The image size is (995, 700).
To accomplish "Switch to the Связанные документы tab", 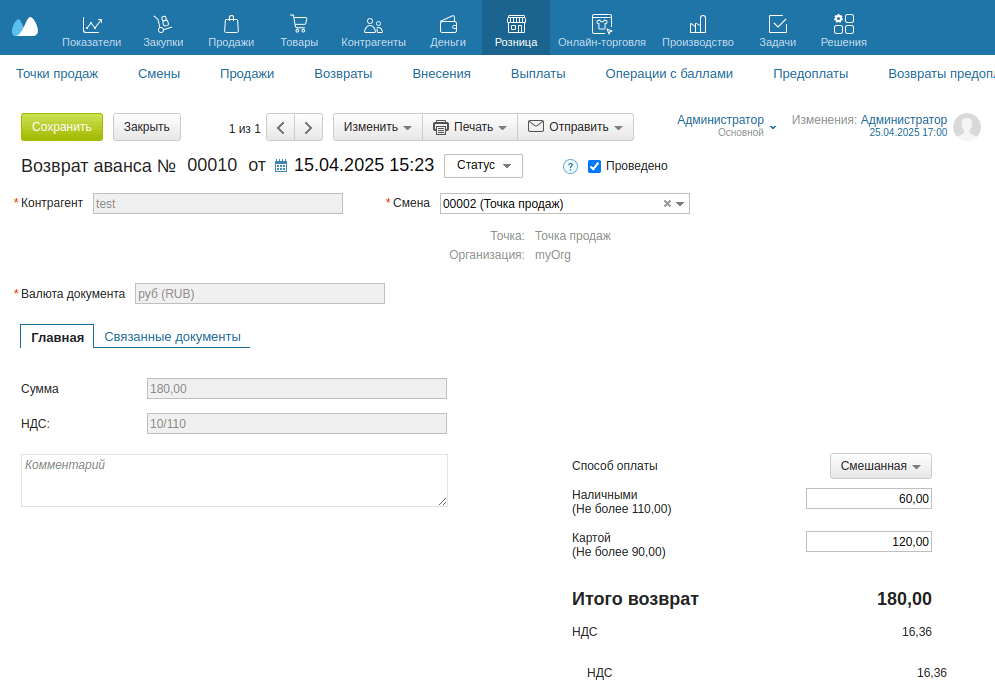I will (x=172, y=337).
